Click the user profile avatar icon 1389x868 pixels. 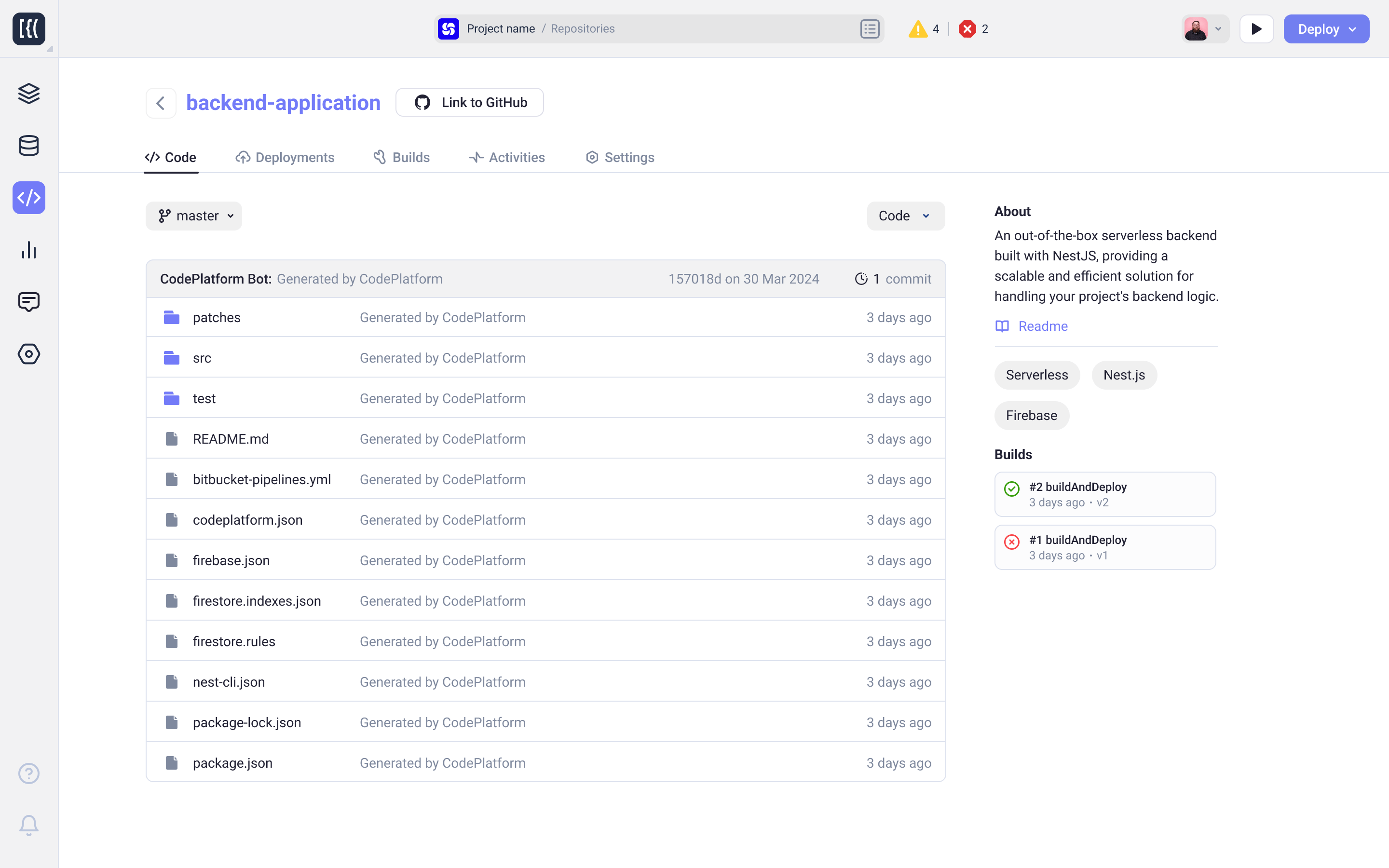click(x=1197, y=29)
